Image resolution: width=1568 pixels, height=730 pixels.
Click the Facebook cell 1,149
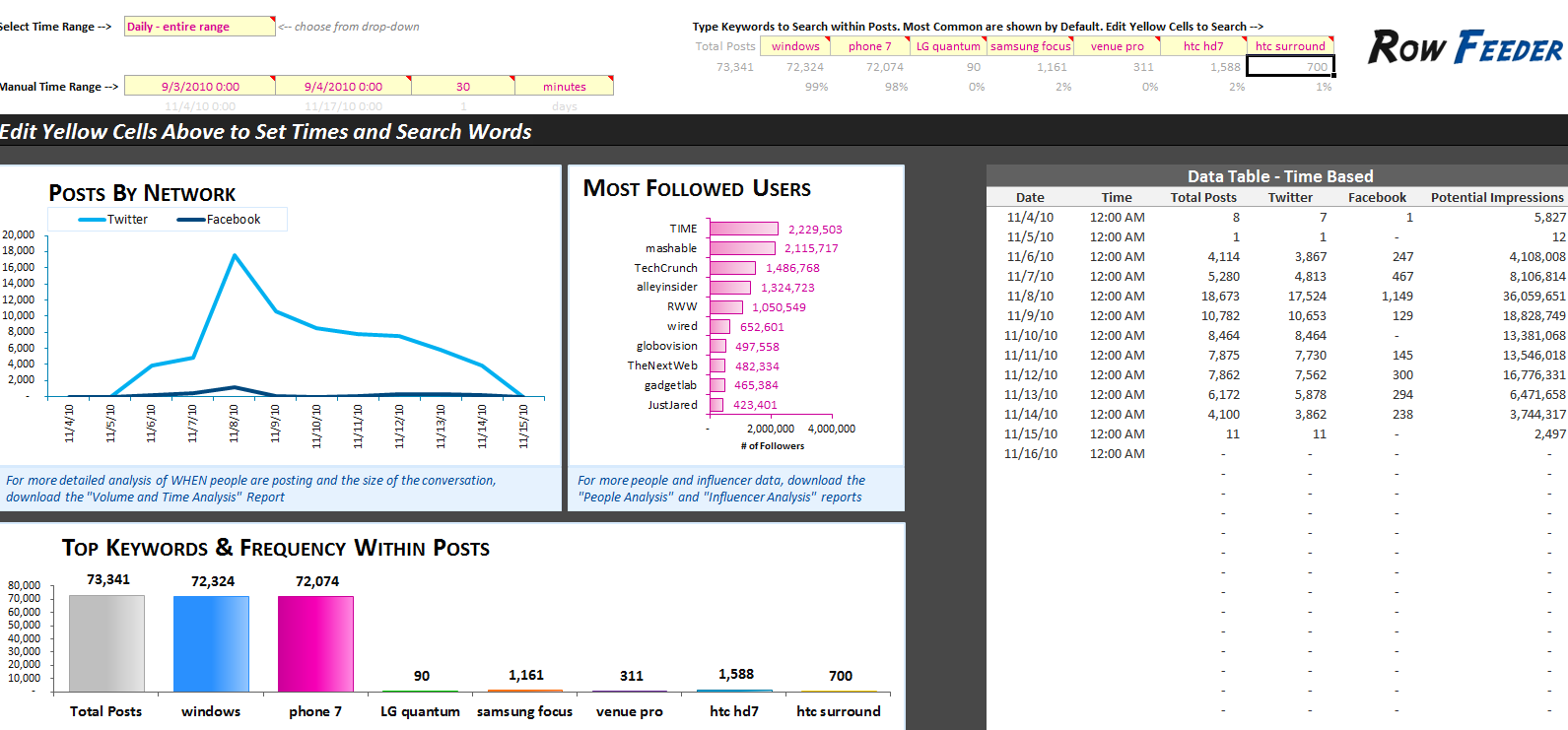(1397, 296)
